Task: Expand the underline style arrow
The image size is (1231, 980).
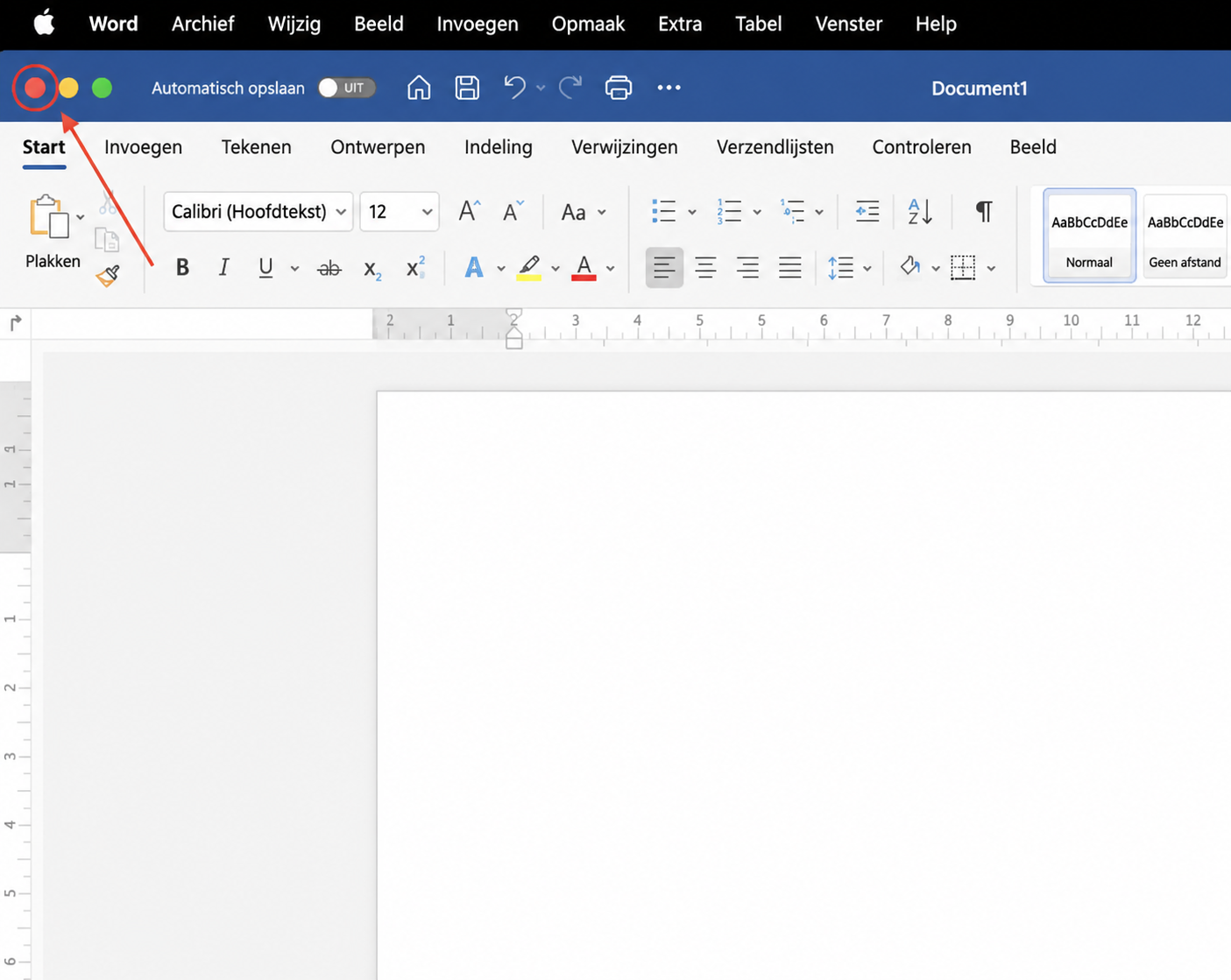Action: point(295,269)
